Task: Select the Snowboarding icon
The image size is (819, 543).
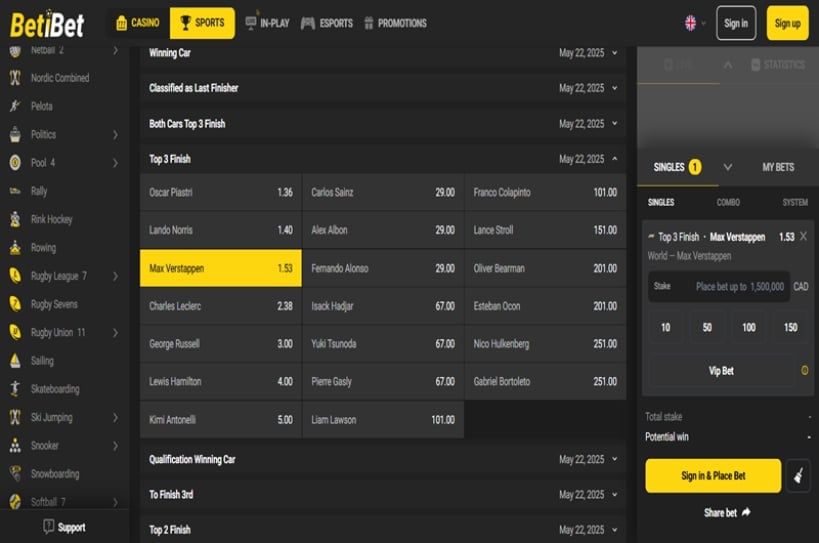Action: (x=15, y=474)
